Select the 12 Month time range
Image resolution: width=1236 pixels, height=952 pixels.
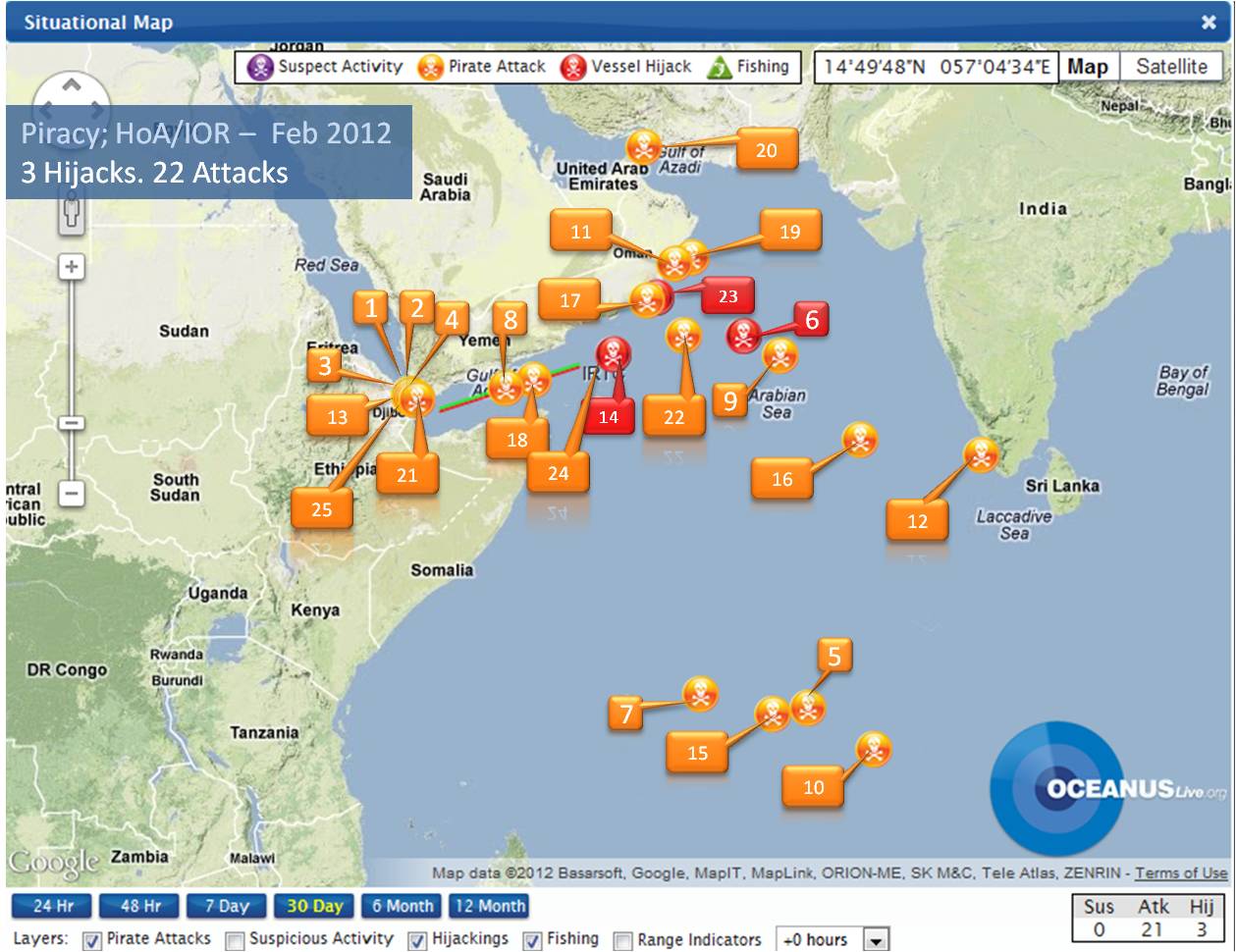[489, 906]
